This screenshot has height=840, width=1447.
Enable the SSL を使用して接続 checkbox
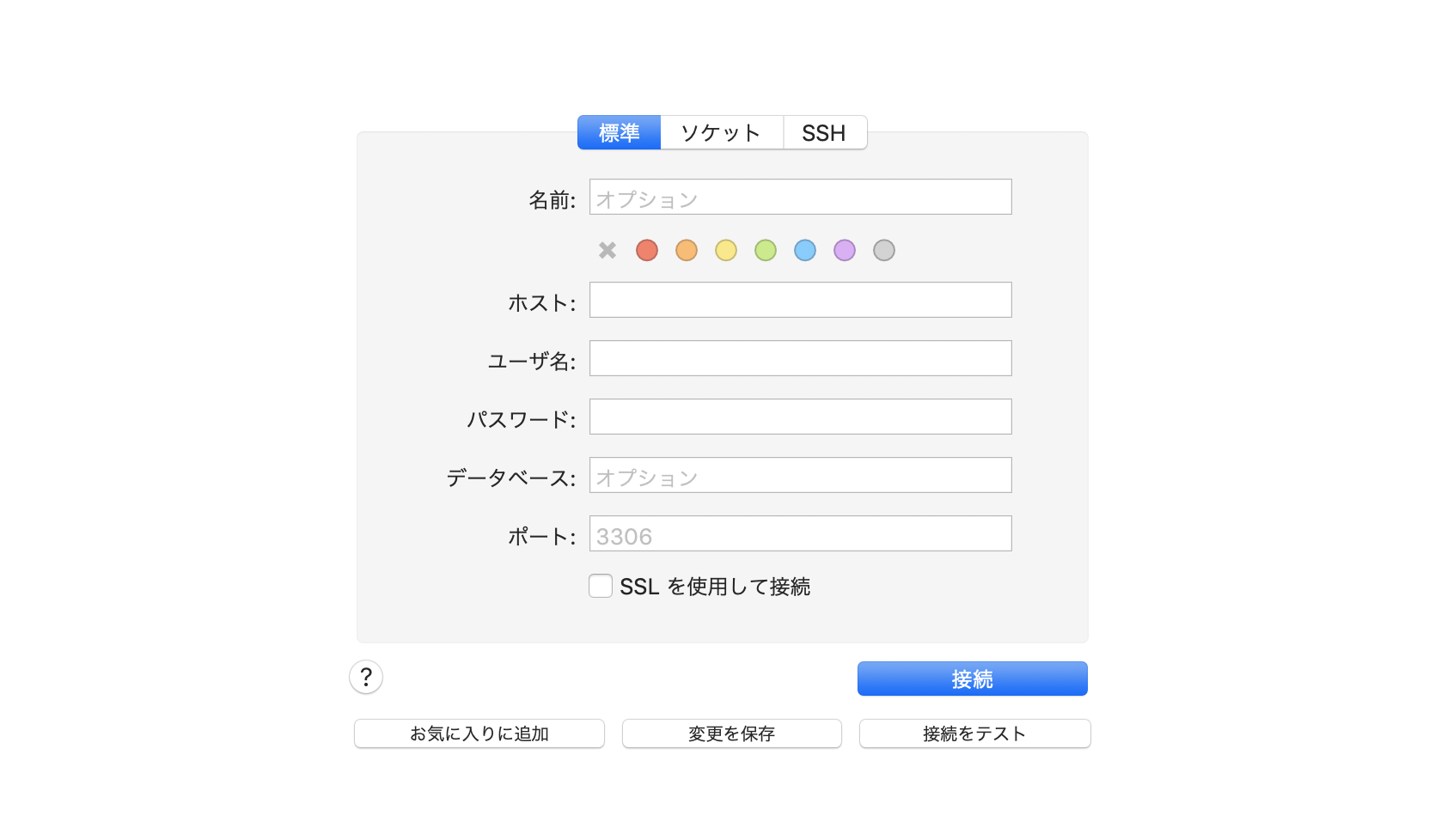click(x=601, y=586)
